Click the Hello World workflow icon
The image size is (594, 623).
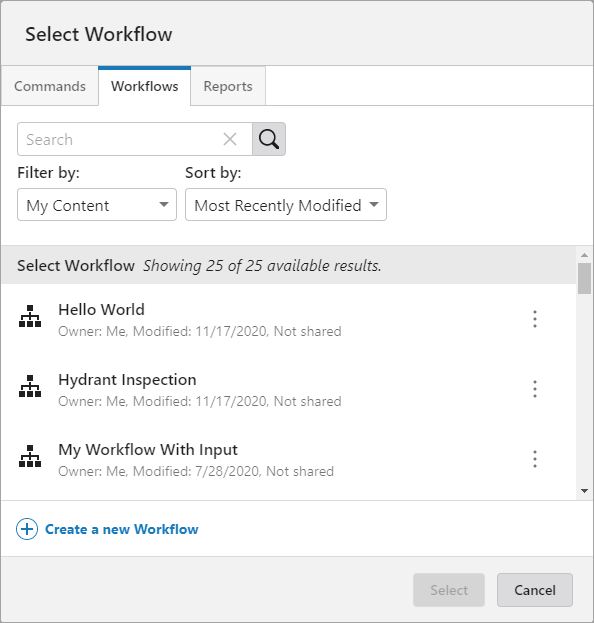[x=30, y=316]
